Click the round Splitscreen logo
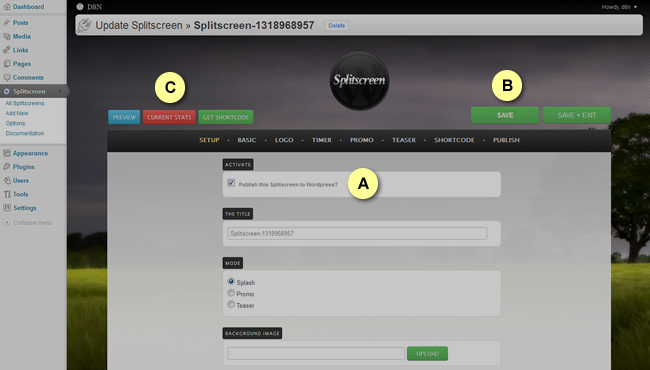The image size is (650, 370). (359, 80)
